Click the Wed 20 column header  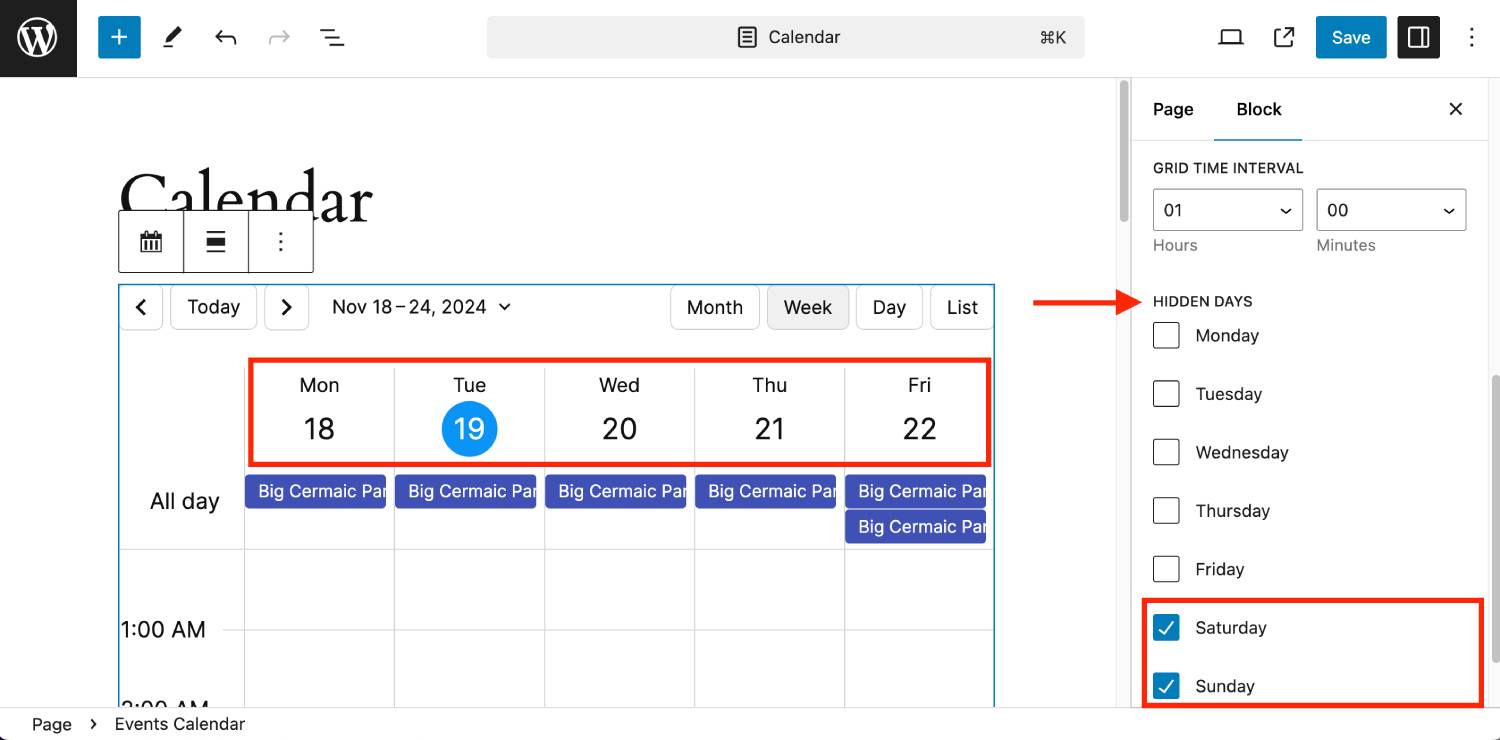tap(619, 410)
